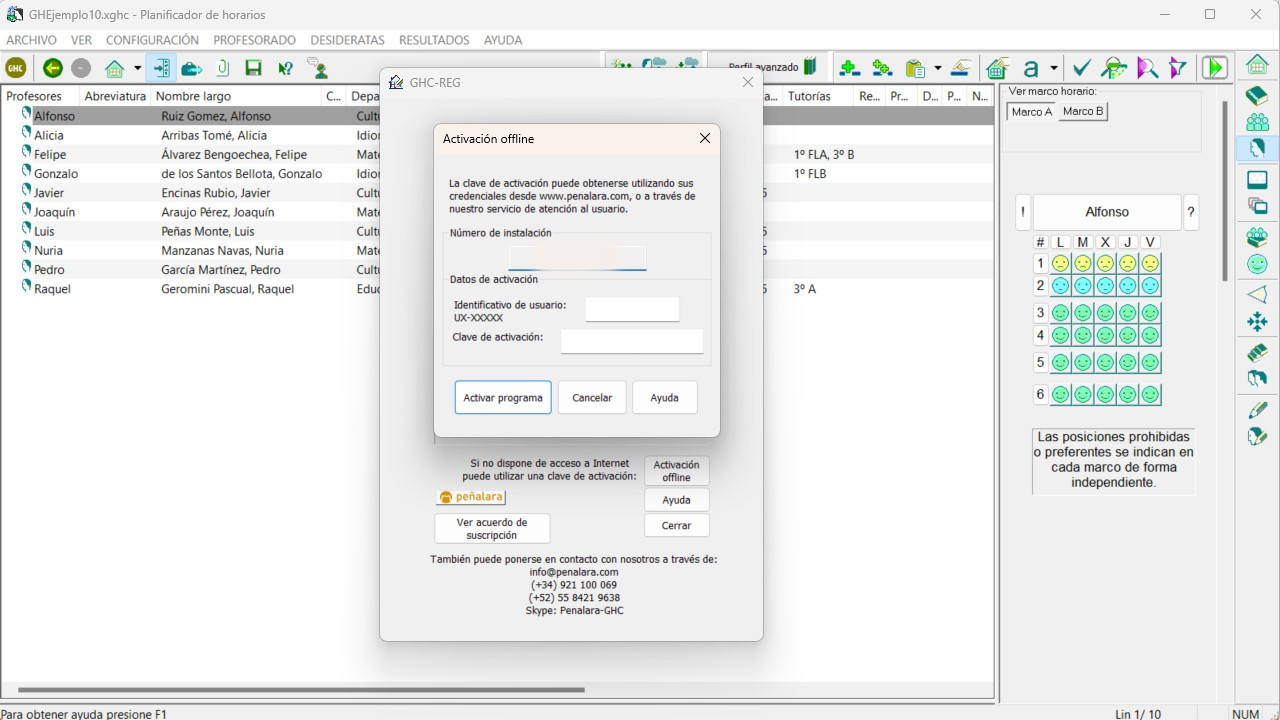Click the peñalara logo link
1280x720 pixels.
point(471,497)
